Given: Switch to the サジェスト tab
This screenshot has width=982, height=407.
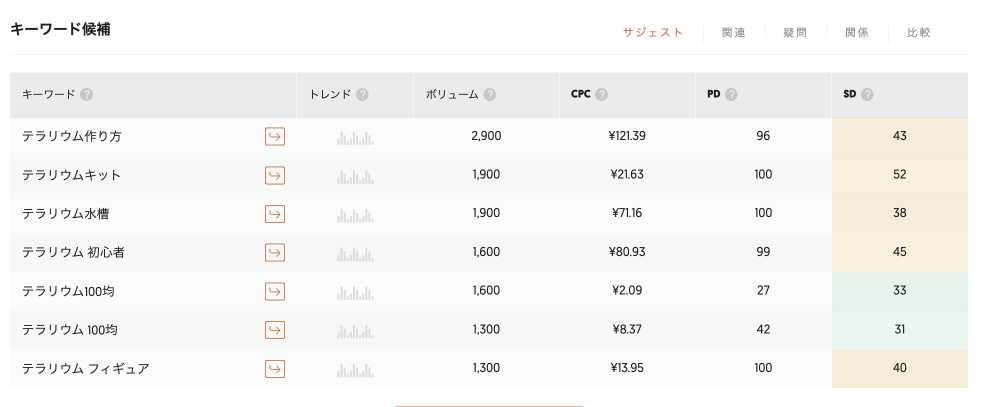Looking at the screenshot, I should pos(653,33).
